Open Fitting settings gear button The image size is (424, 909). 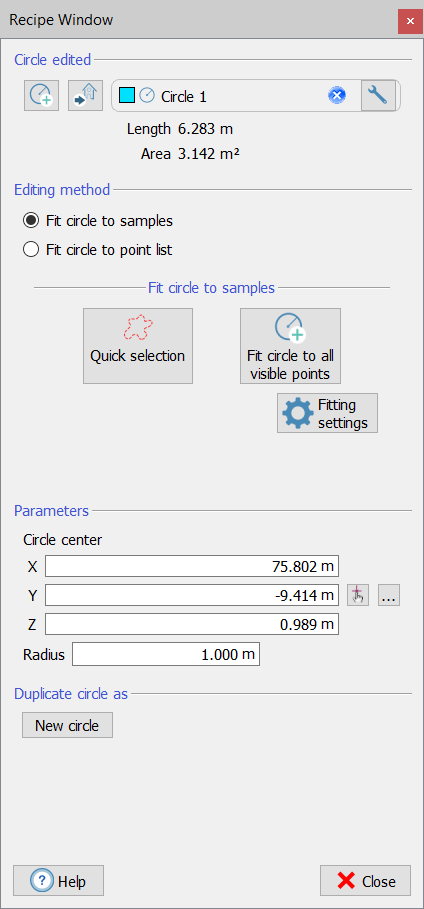(x=327, y=413)
